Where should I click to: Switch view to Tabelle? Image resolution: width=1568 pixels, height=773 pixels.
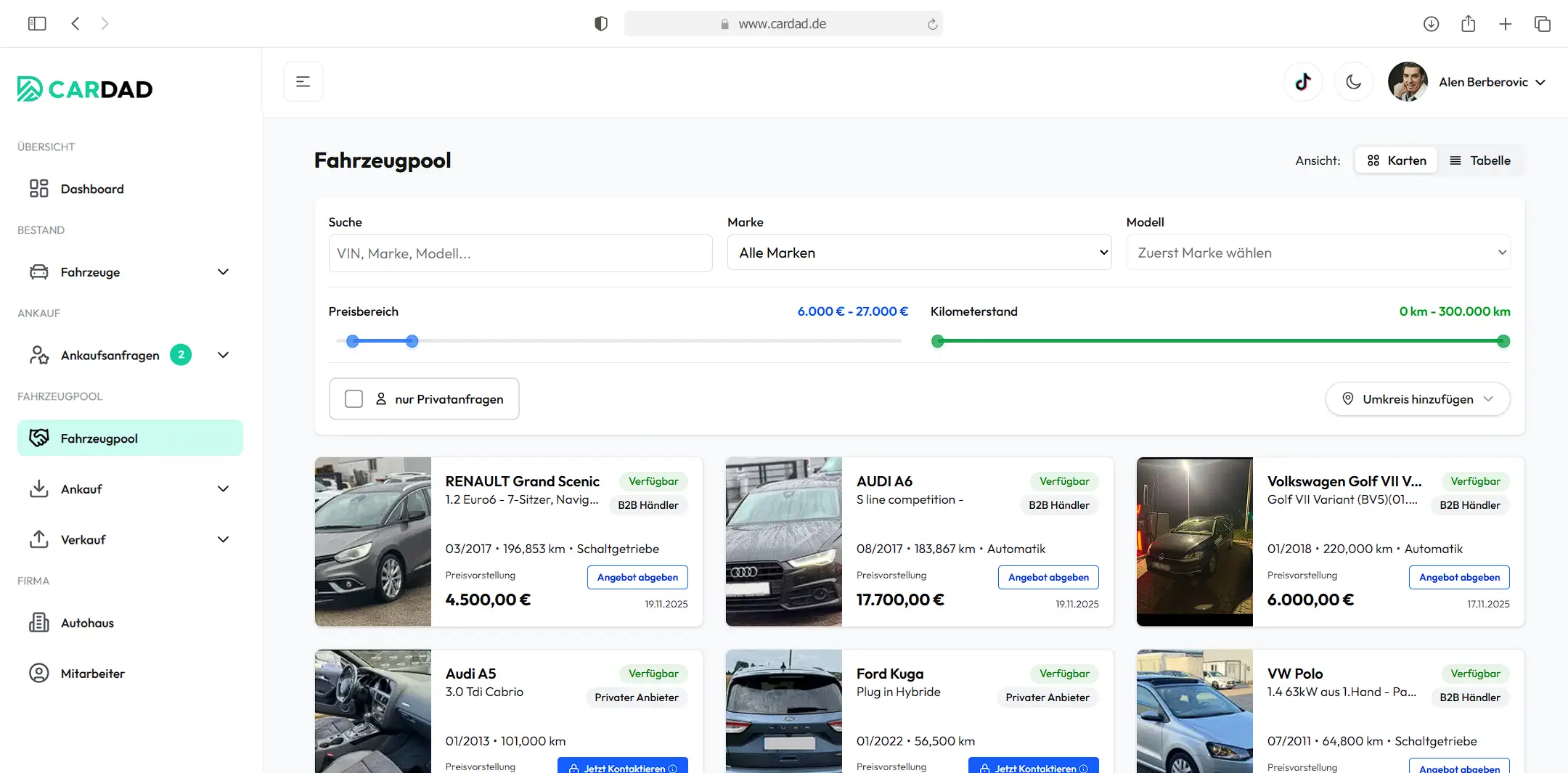1481,160
